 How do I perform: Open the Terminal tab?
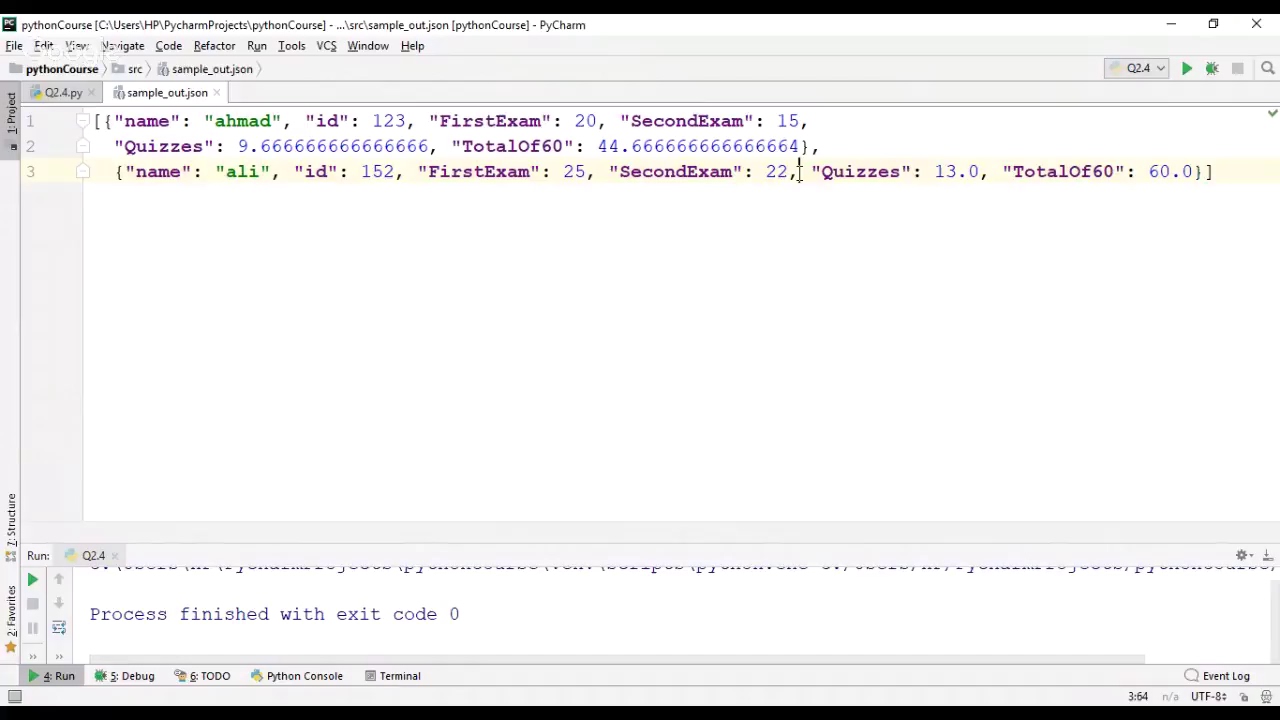click(391, 676)
